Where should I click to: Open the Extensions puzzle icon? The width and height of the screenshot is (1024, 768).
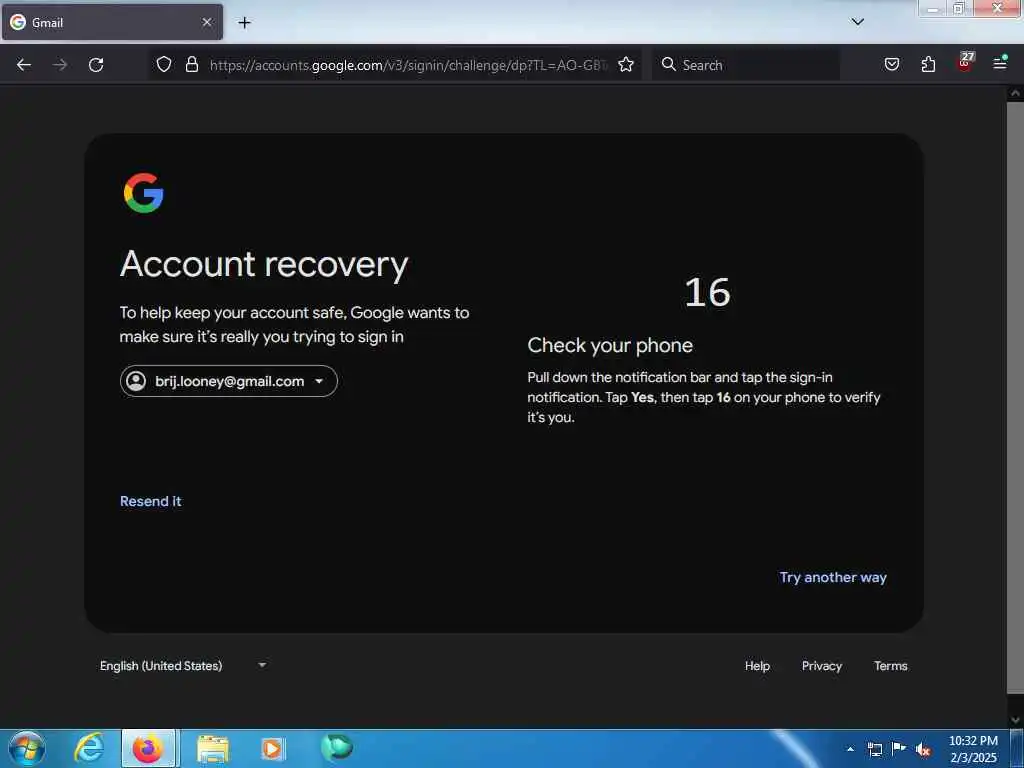pyautogui.click(x=928, y=64)
